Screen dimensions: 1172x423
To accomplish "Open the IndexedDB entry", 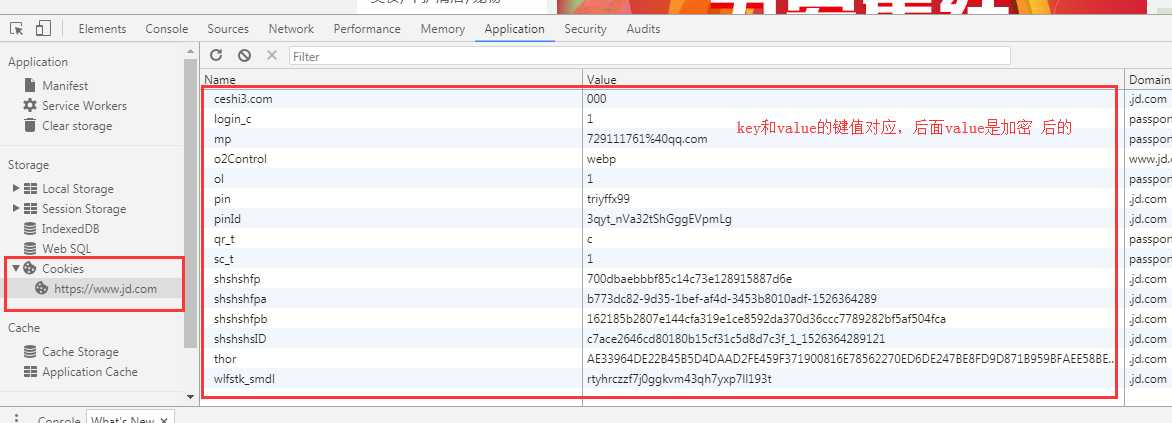I will click(70, 229).
